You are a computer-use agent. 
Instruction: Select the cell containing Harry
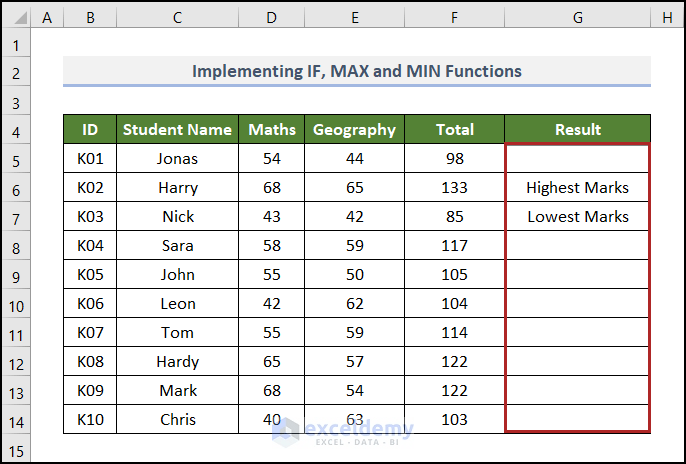point(177,187)
